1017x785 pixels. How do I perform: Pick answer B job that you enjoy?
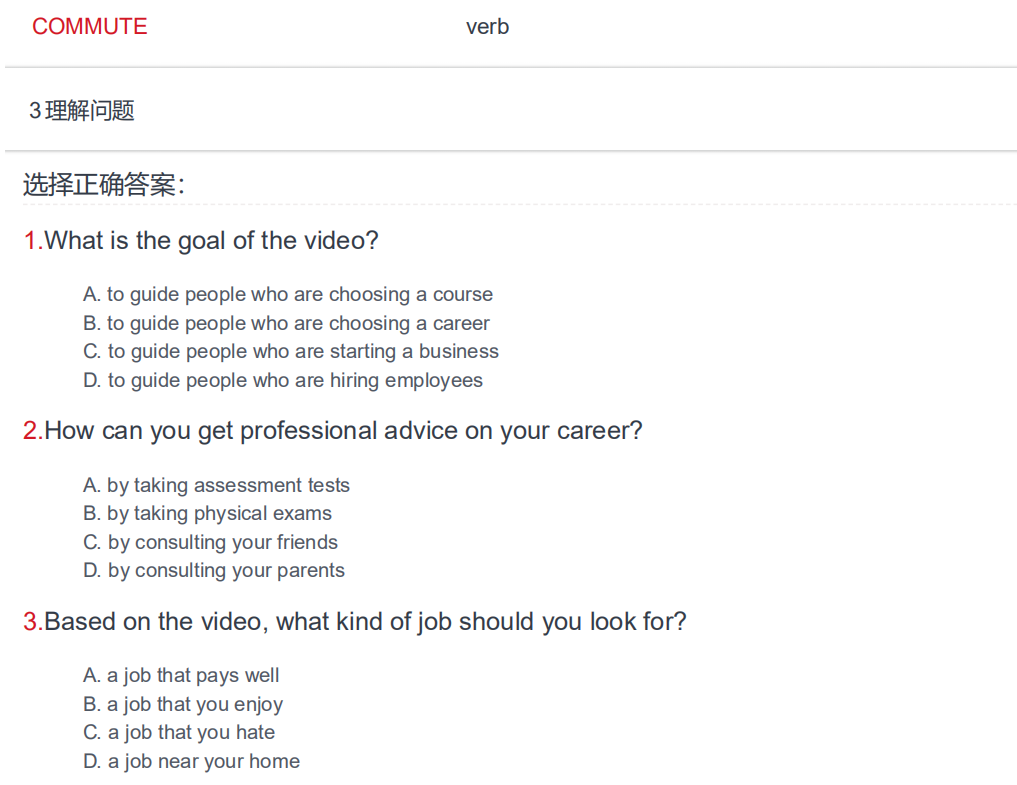click(x=183, y=704)
